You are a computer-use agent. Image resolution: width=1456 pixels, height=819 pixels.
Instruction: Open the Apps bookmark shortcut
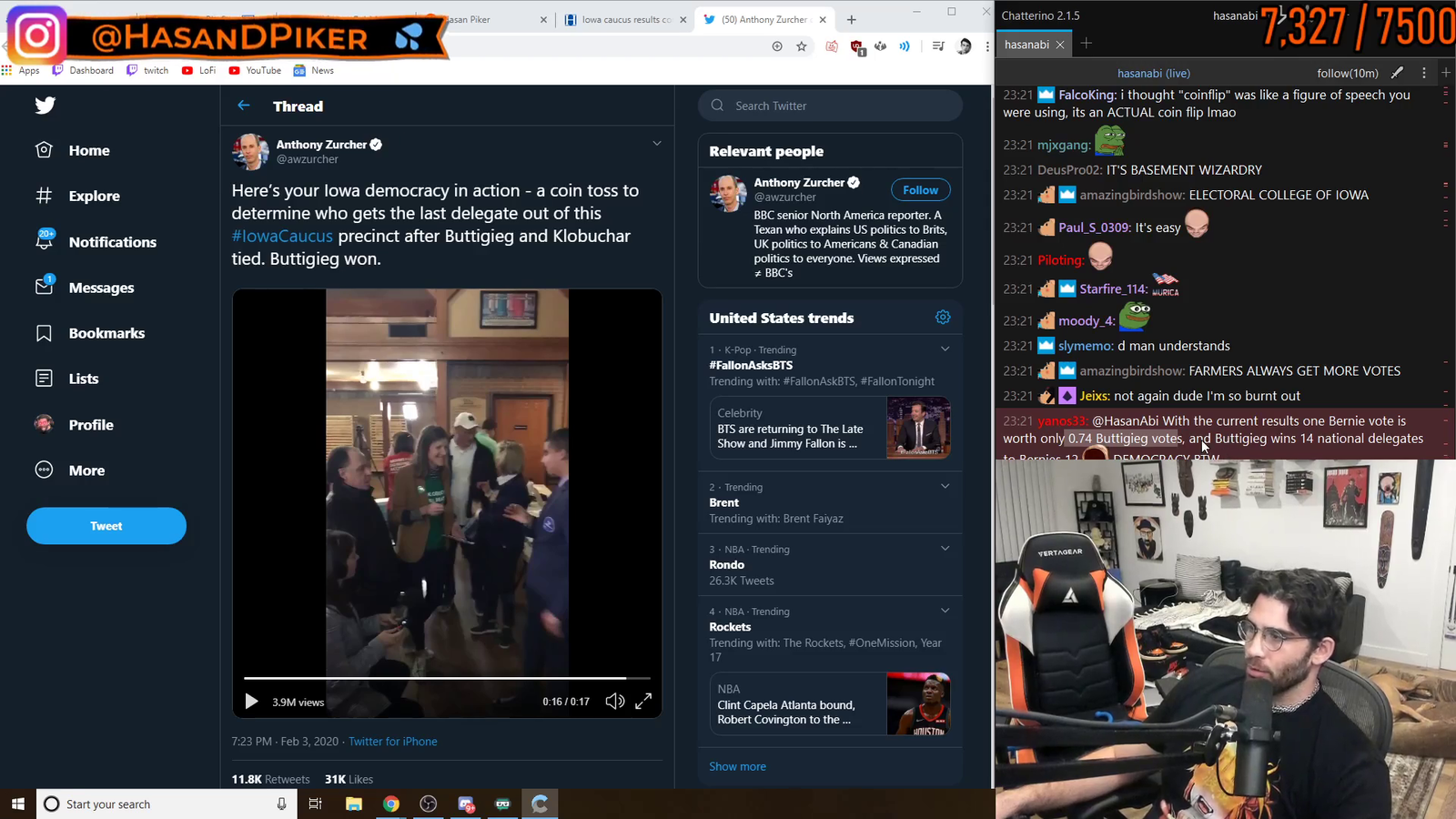click(21, 70)
